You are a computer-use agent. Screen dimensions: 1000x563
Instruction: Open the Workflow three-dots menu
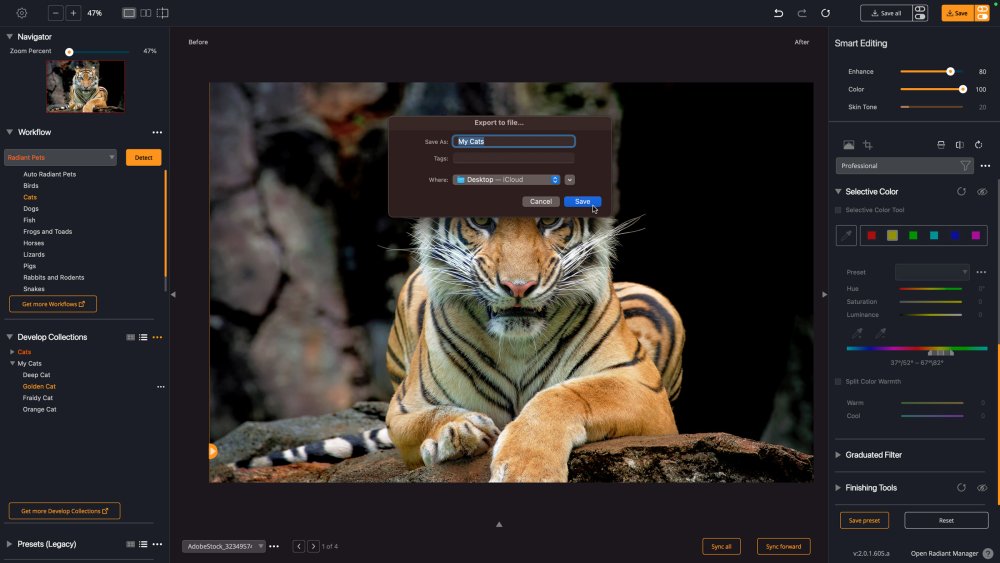point(157,133)
